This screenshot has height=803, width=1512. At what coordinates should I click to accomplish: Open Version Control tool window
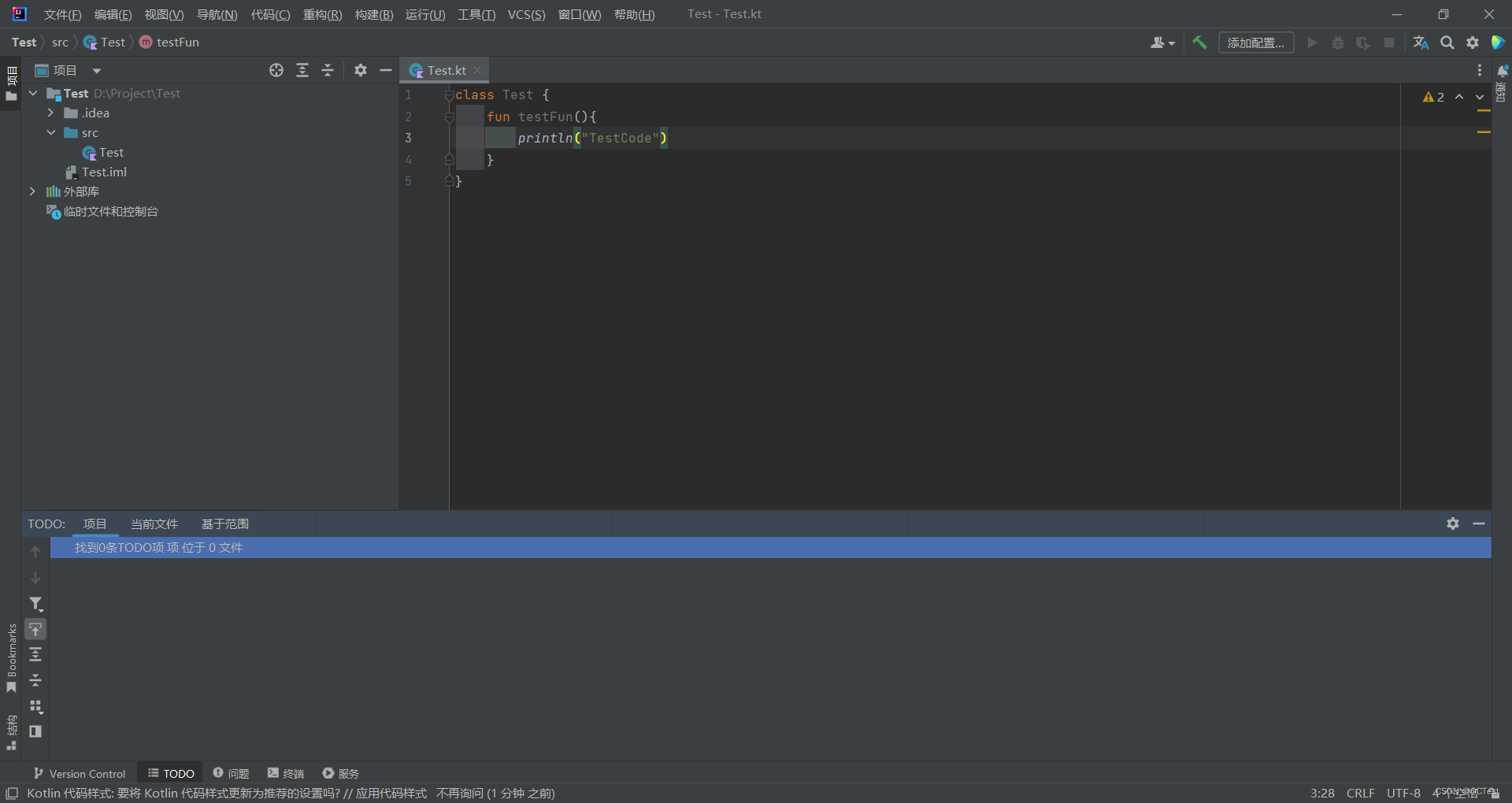[x=80, y=773]
